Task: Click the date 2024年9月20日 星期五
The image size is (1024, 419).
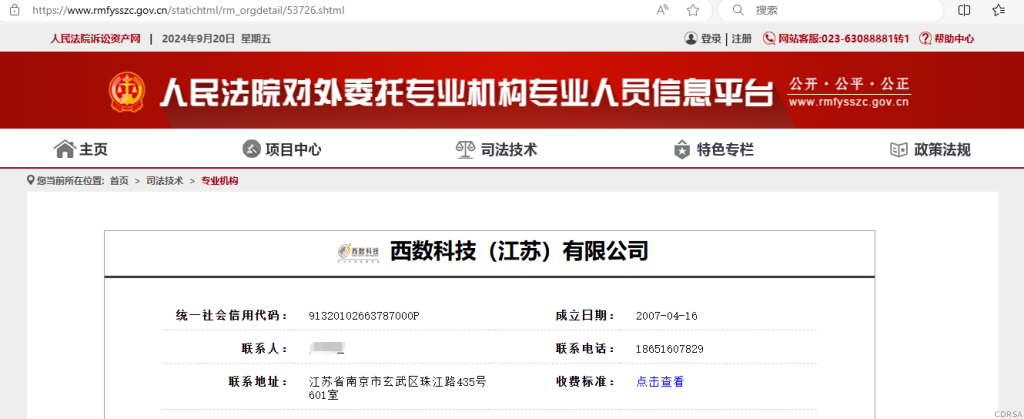Action: (216, 39)
